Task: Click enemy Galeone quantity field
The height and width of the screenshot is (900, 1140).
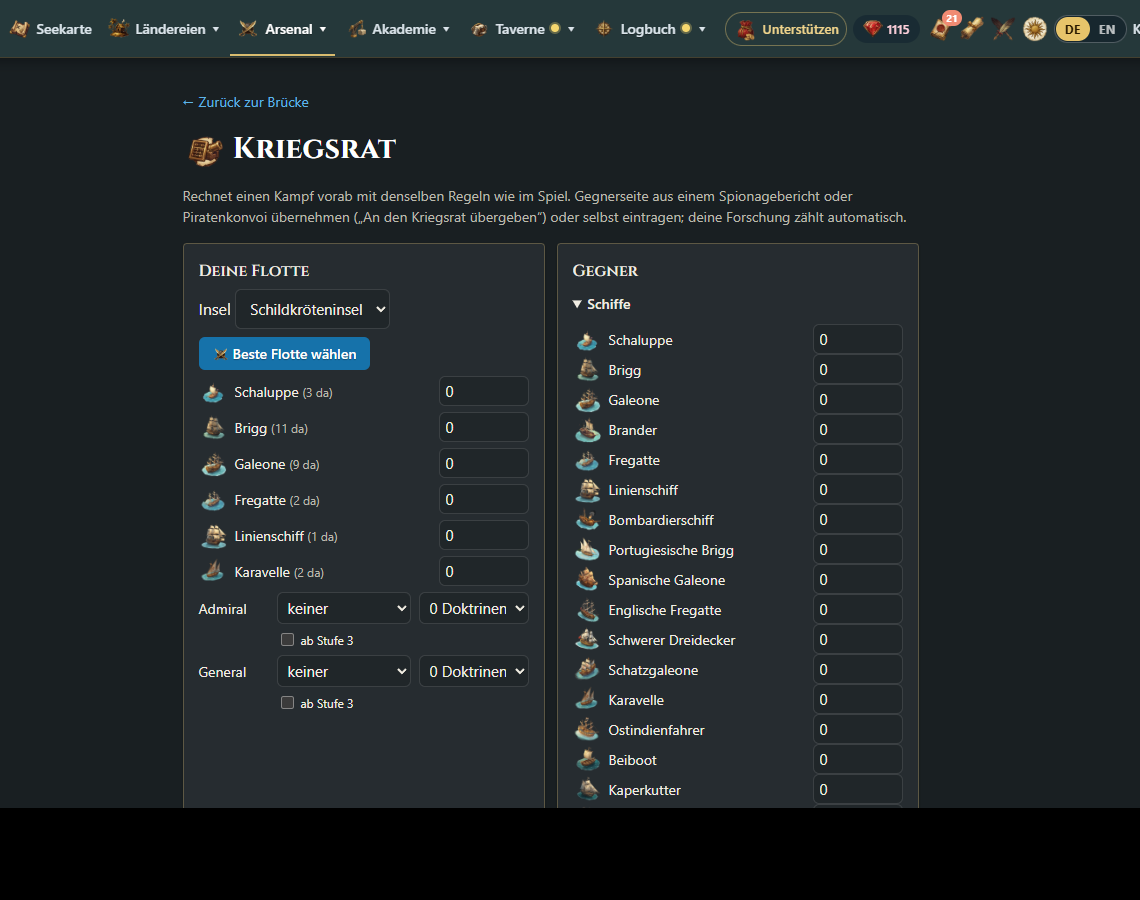Action: coord(858,400)
